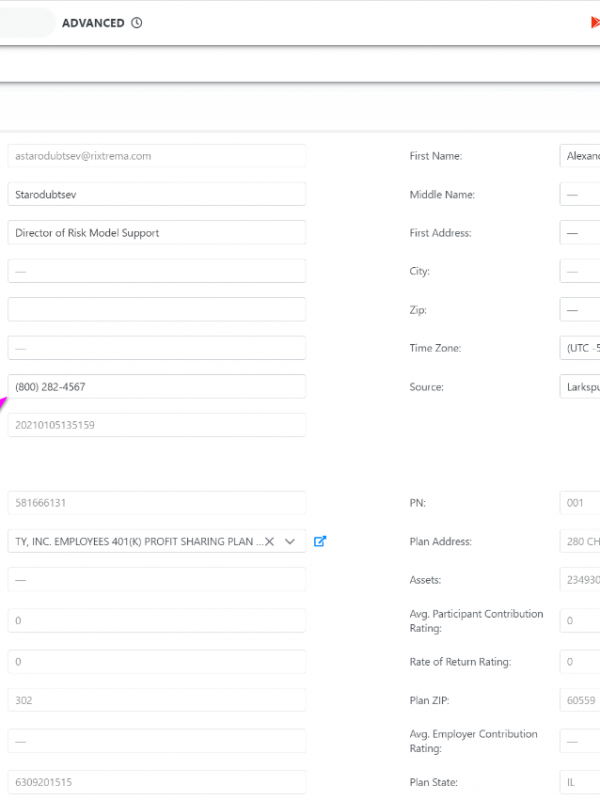Switch to the ADVANCED tab

93,23
